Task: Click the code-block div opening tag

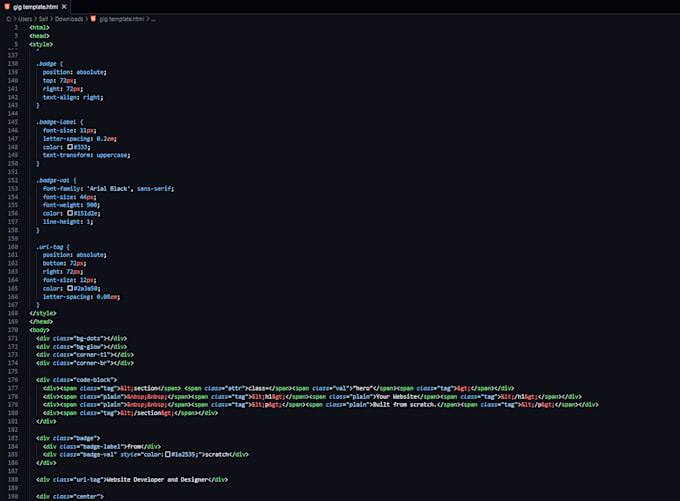Action: (77, 380)
